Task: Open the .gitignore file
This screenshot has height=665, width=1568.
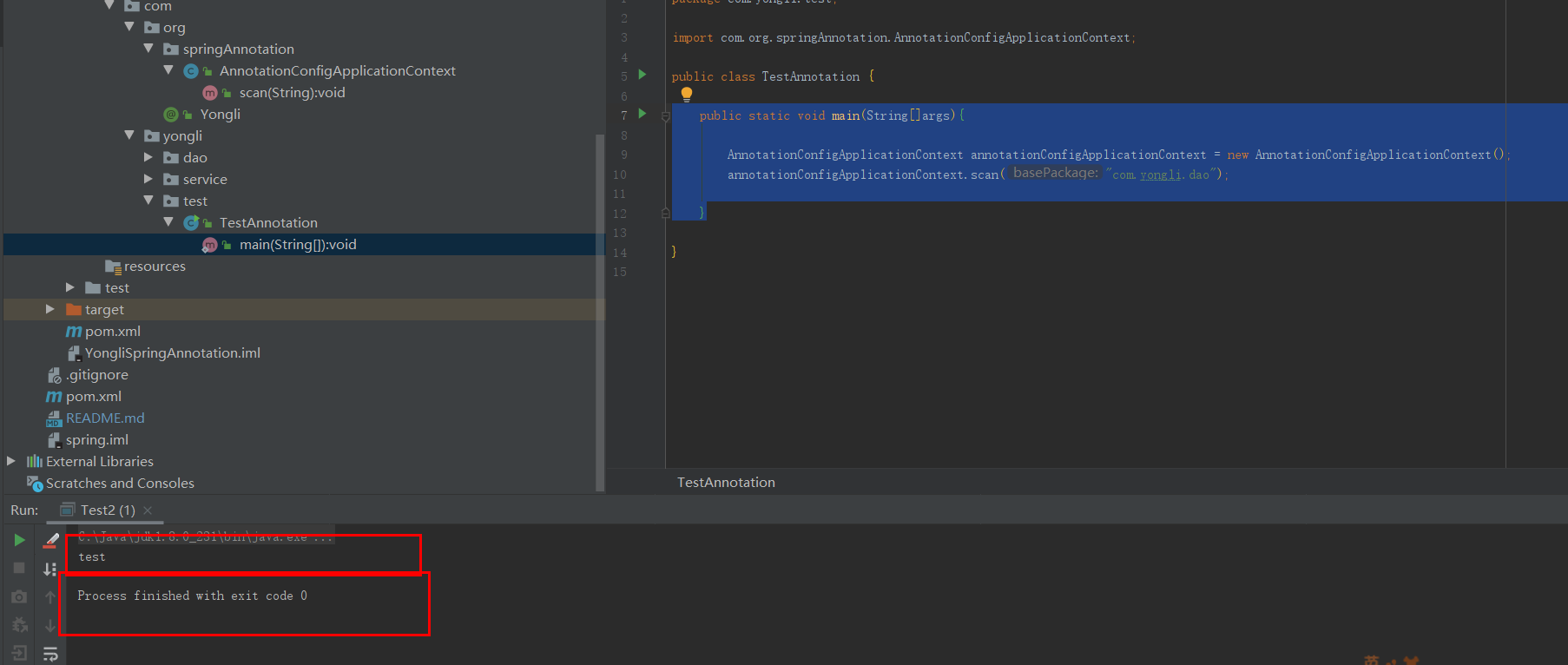Action: tap(97, 375)
